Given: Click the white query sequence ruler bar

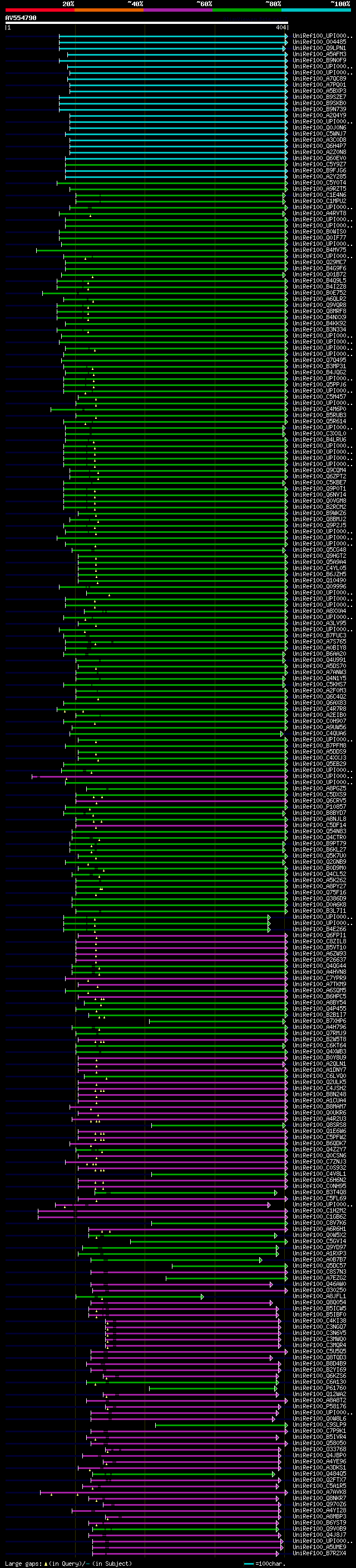Looking at the screenshot, I should [x=146, y=22].
